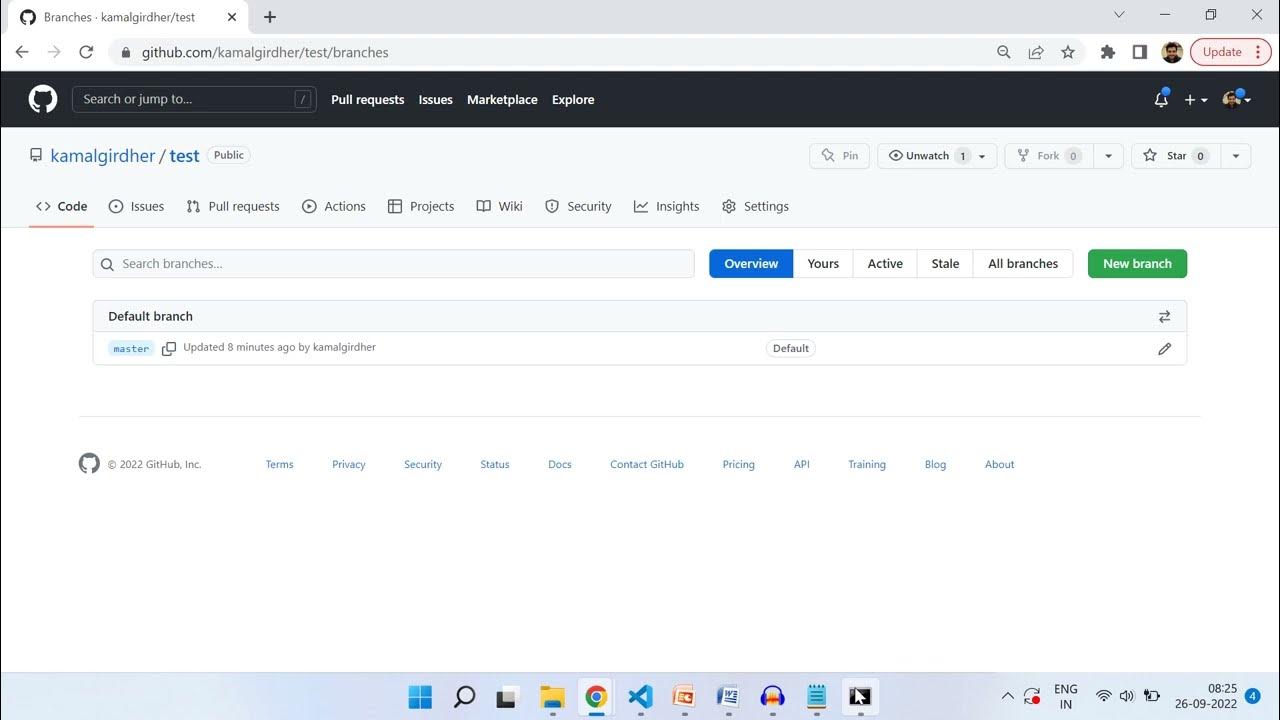This screenshot has width=1280, height=720.
Task: Show Active branches
Action: [885, 264]
